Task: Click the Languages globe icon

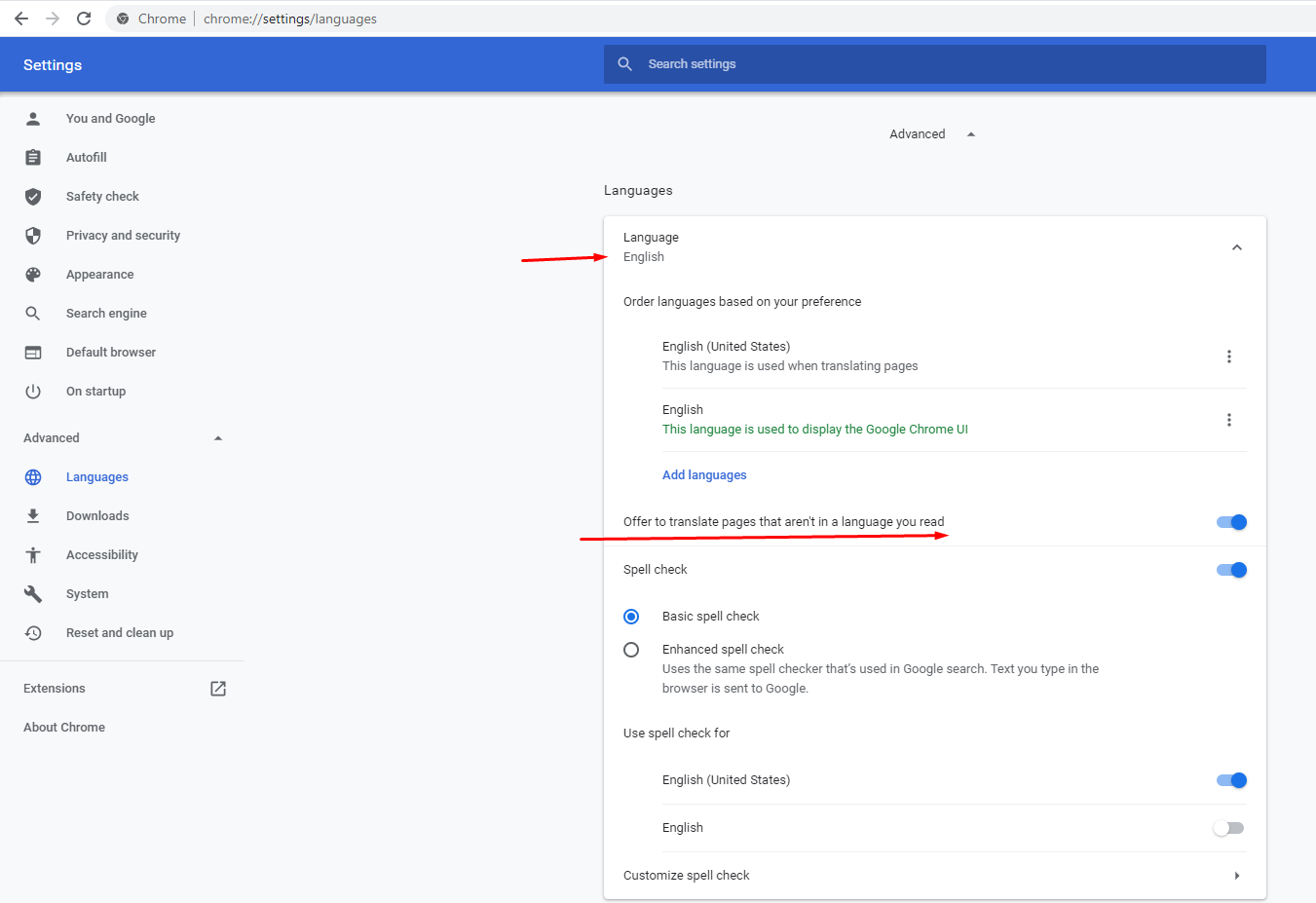Action: pos(33,477)
